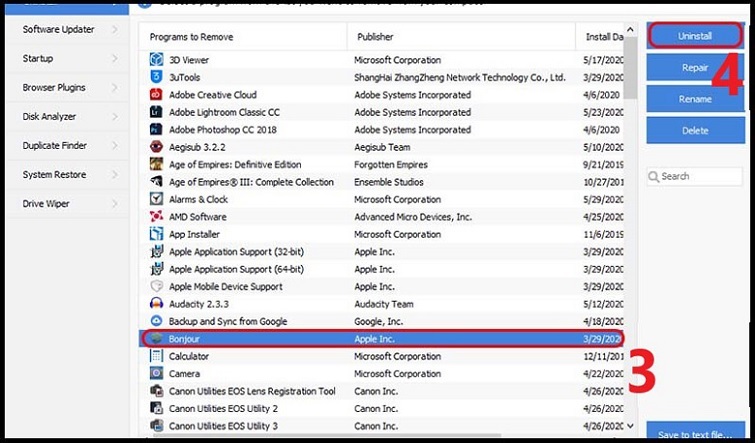Click the AMD Software icon

point(156,217)
